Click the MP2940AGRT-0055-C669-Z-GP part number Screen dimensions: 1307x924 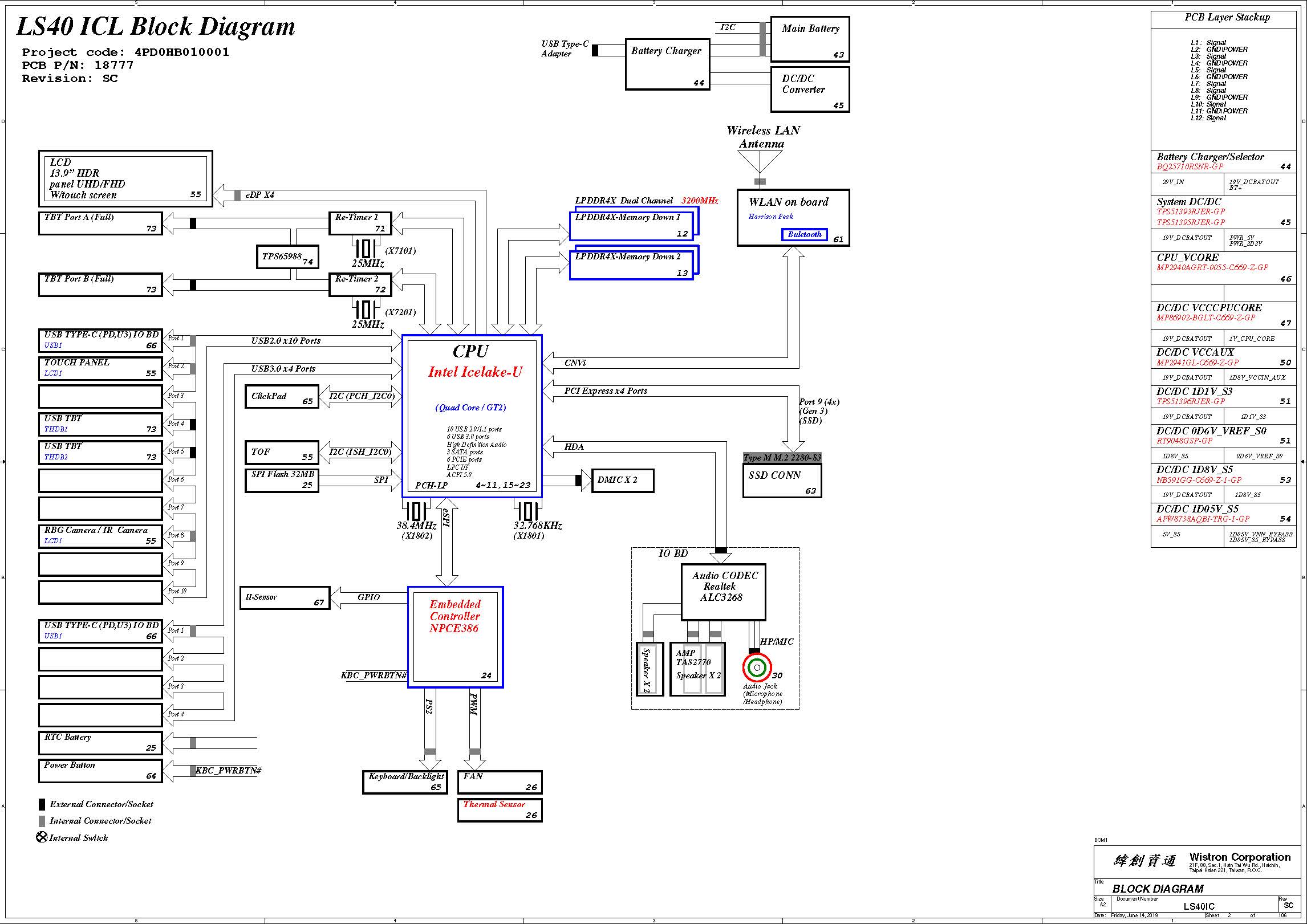1212,267
